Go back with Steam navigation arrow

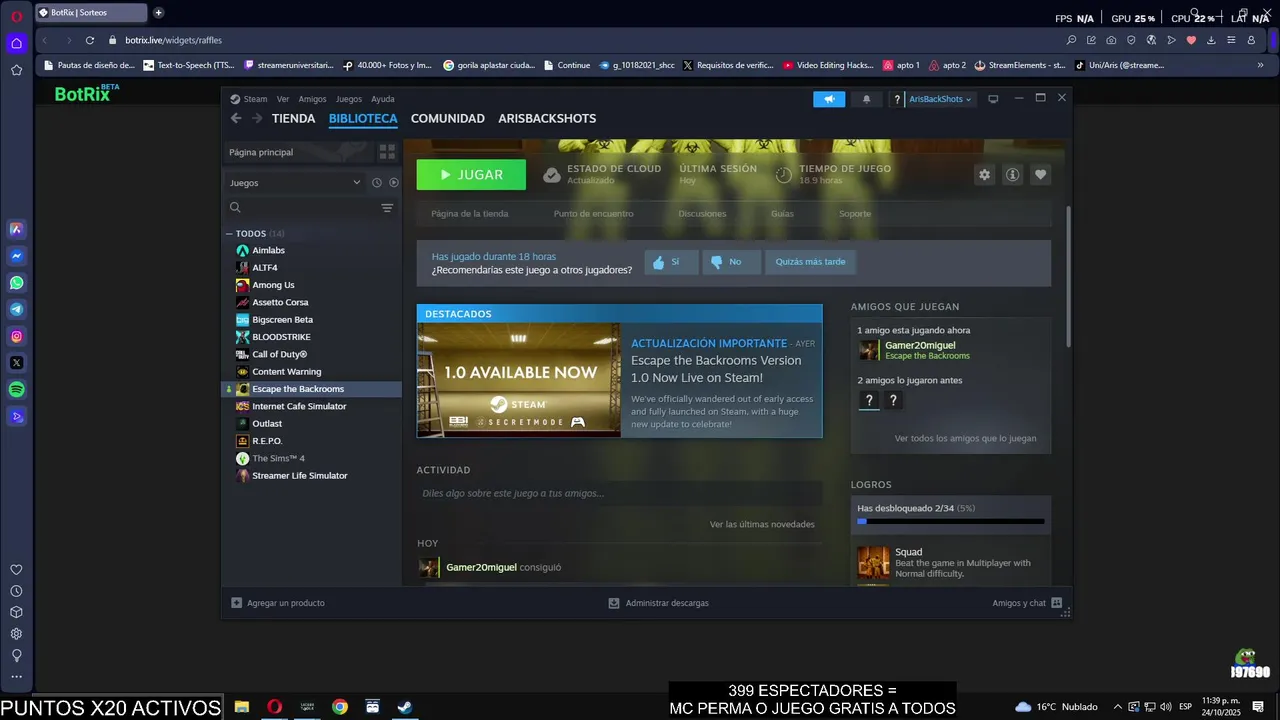pyautogui.click(x=236, y=118)
